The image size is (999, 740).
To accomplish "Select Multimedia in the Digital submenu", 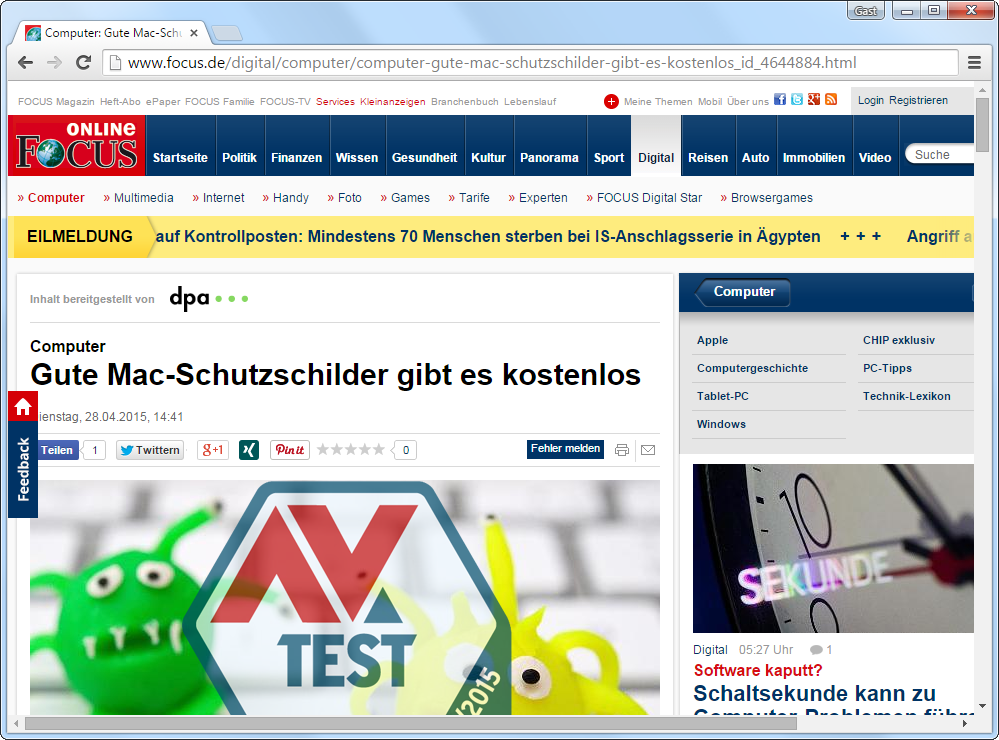I will click(x=143, y=198).
